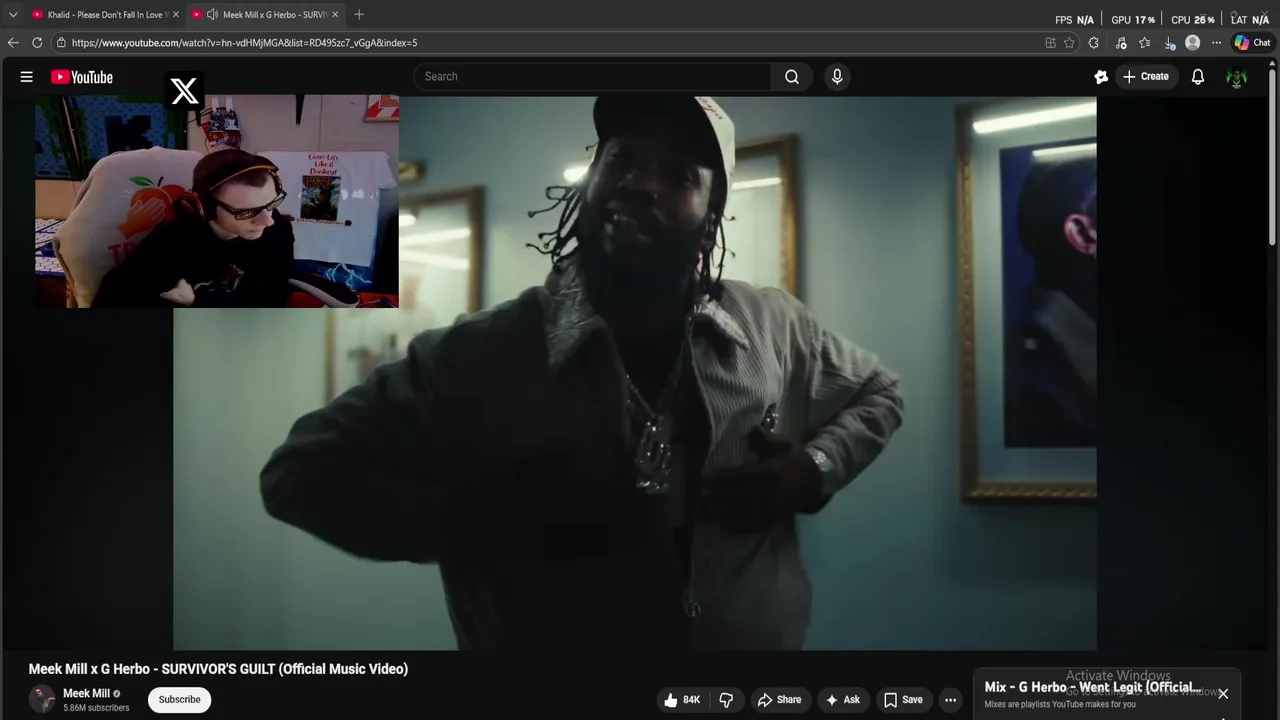Click the music video player area
Image resolution: width=1280 pixels, height=720 pixels.
click(635, 374)
